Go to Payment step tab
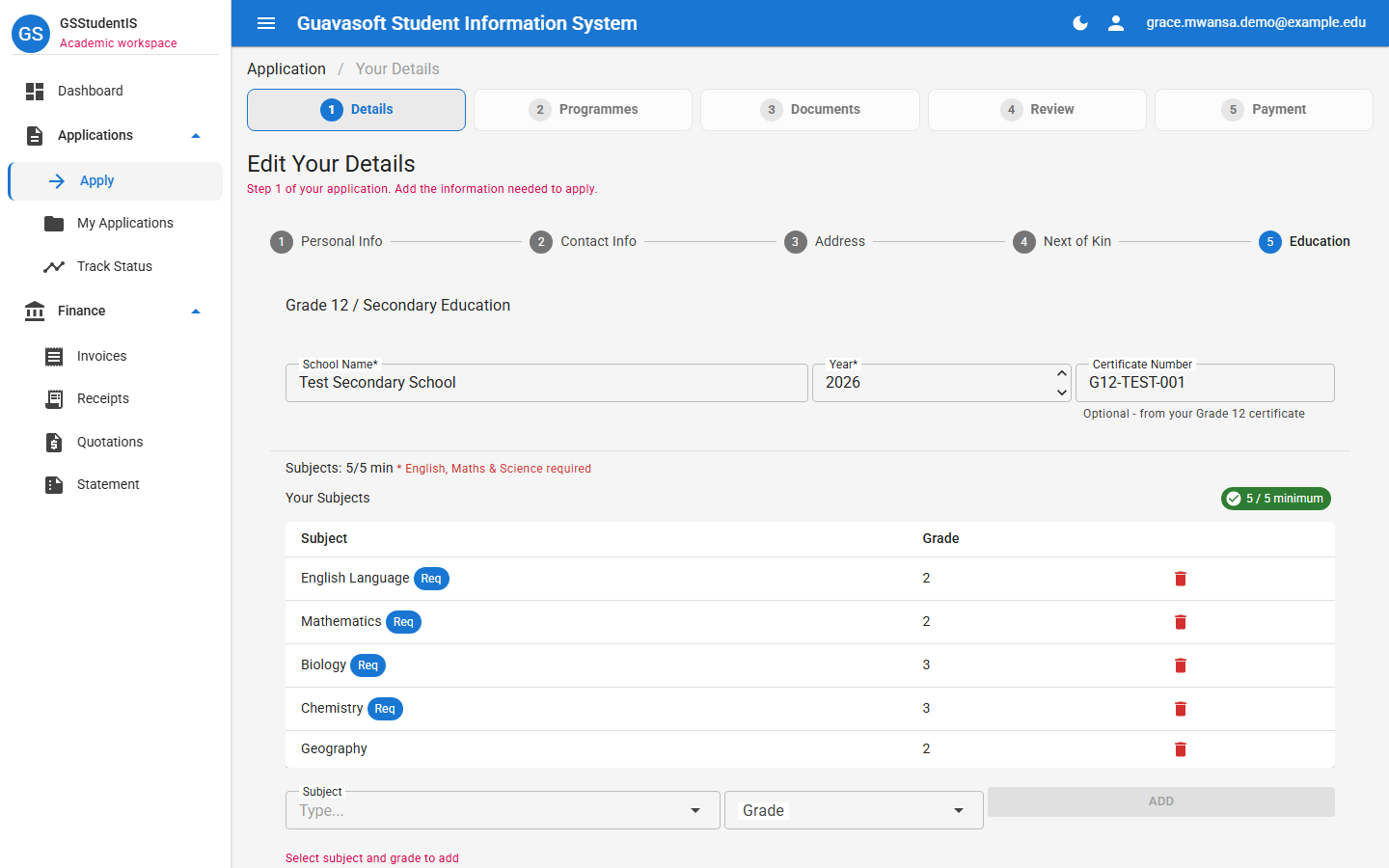1389x868 pixels. (1264, 110)
